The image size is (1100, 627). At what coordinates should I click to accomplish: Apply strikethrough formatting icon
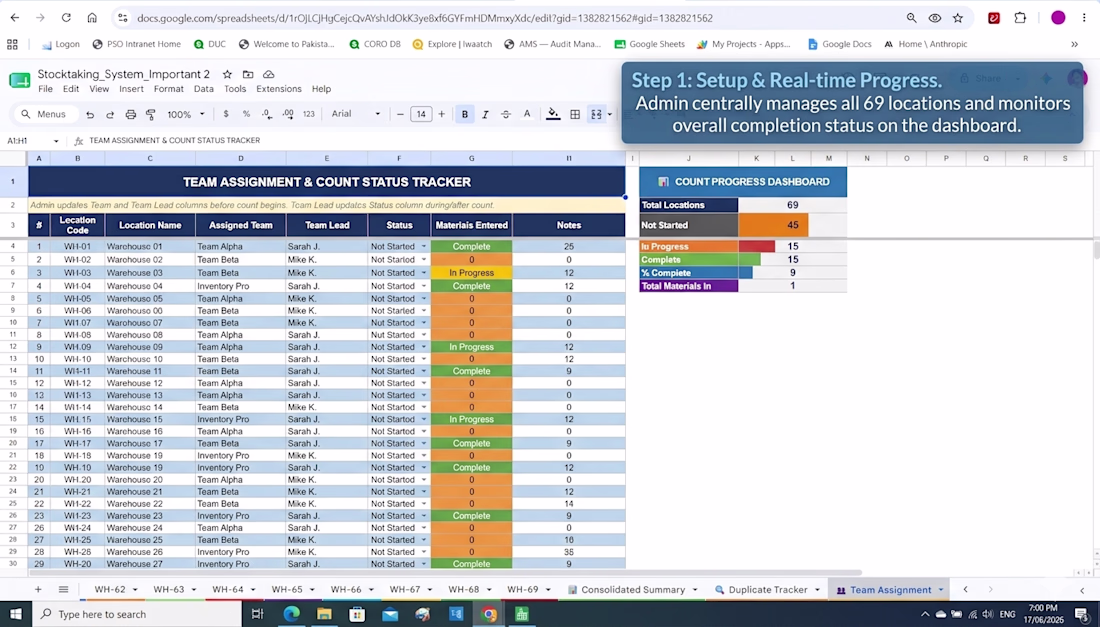point(506,114)
